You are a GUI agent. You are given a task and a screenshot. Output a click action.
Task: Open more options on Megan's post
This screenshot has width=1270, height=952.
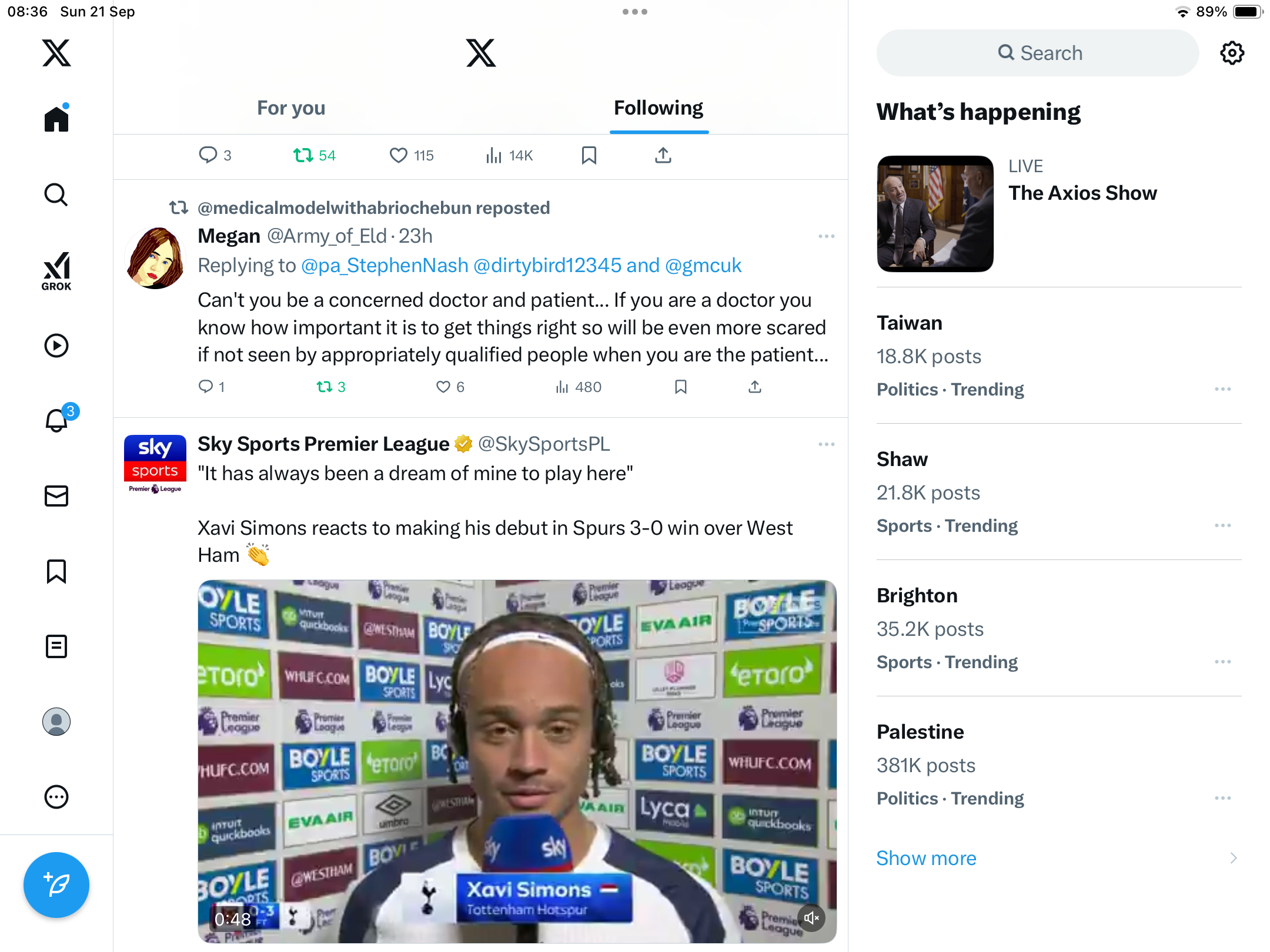click(x=826, y=236)
